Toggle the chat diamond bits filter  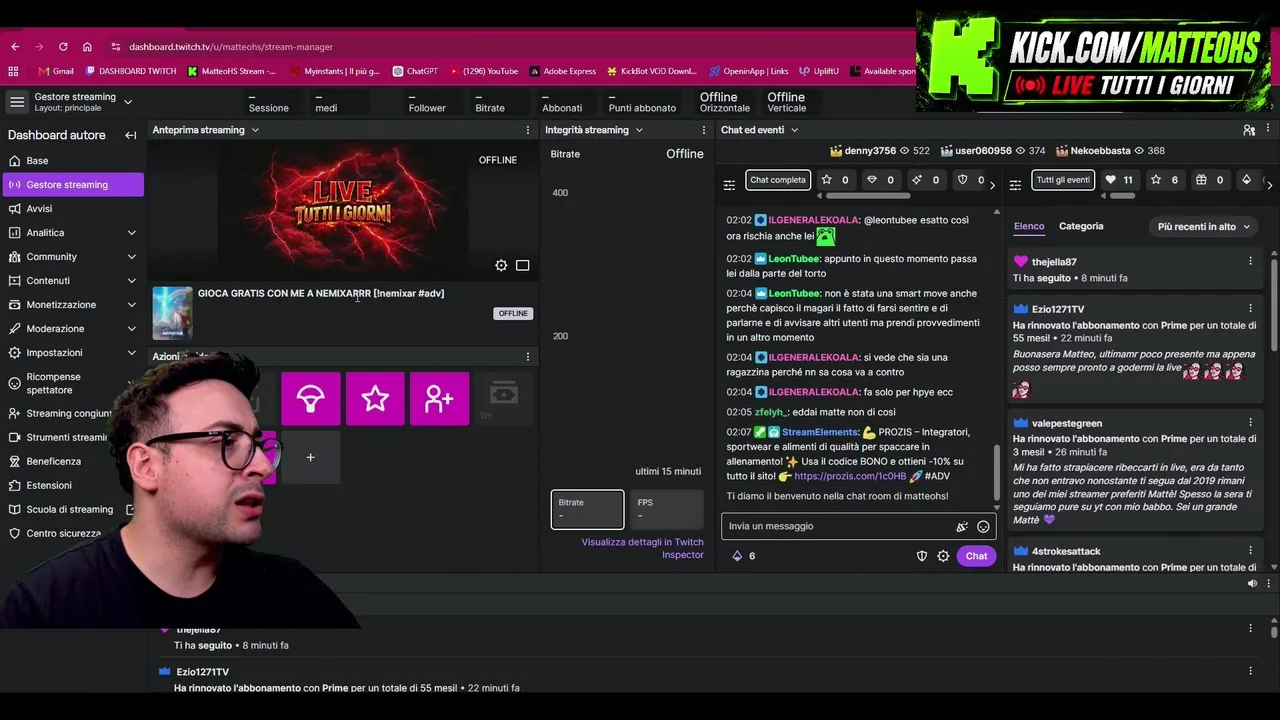pyautogui.click(x=880, y=180)
